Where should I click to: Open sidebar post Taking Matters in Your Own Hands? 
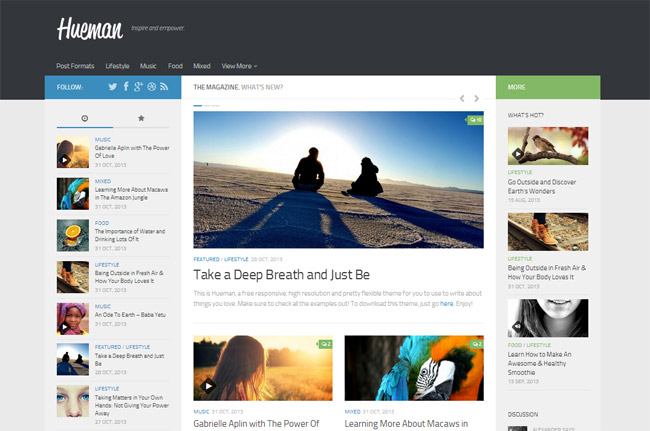click(x=132, y=405)
